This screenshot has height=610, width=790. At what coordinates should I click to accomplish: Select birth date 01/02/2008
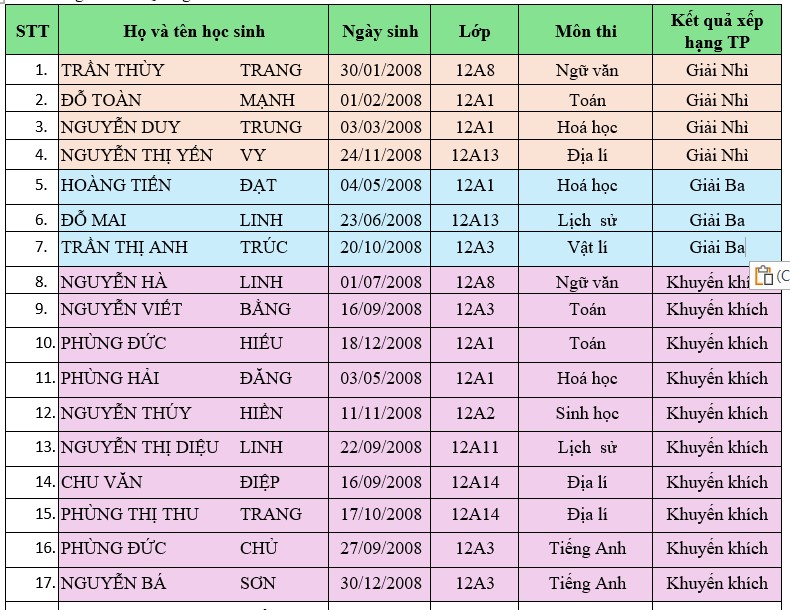pos(381,100)
